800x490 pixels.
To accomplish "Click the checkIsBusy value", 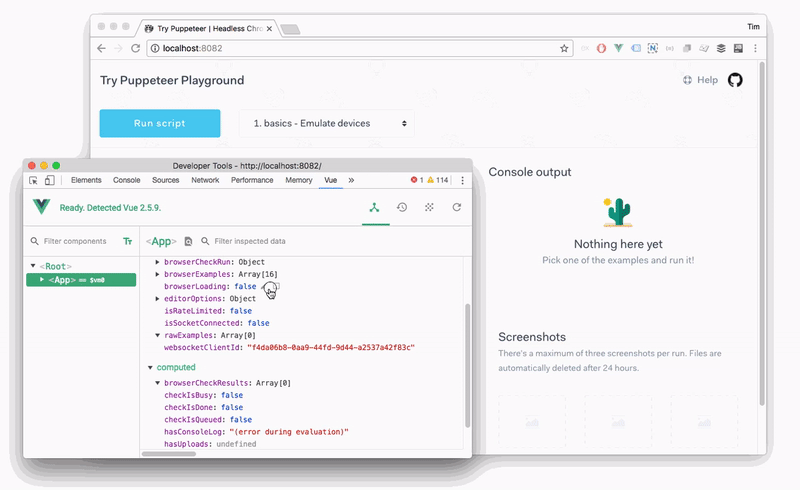I will 232,395.
